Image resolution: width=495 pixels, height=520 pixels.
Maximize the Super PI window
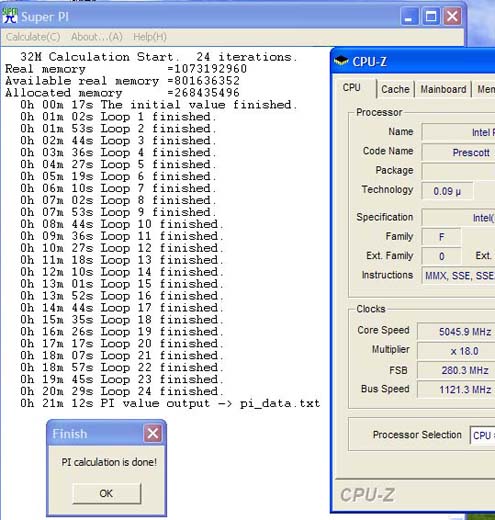pyautogui.click(x=431, y=16)
